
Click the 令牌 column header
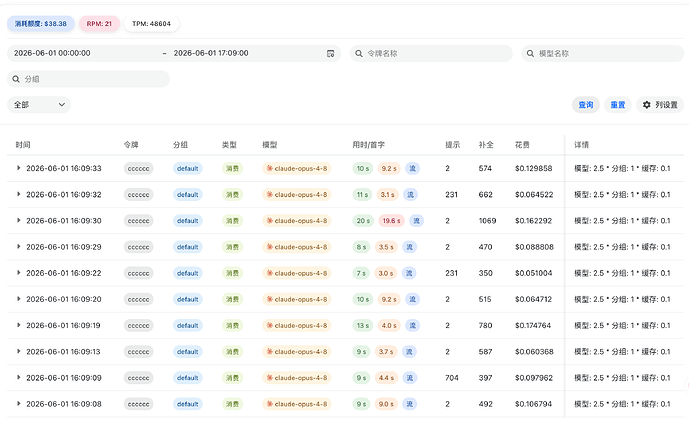[131, 145]
